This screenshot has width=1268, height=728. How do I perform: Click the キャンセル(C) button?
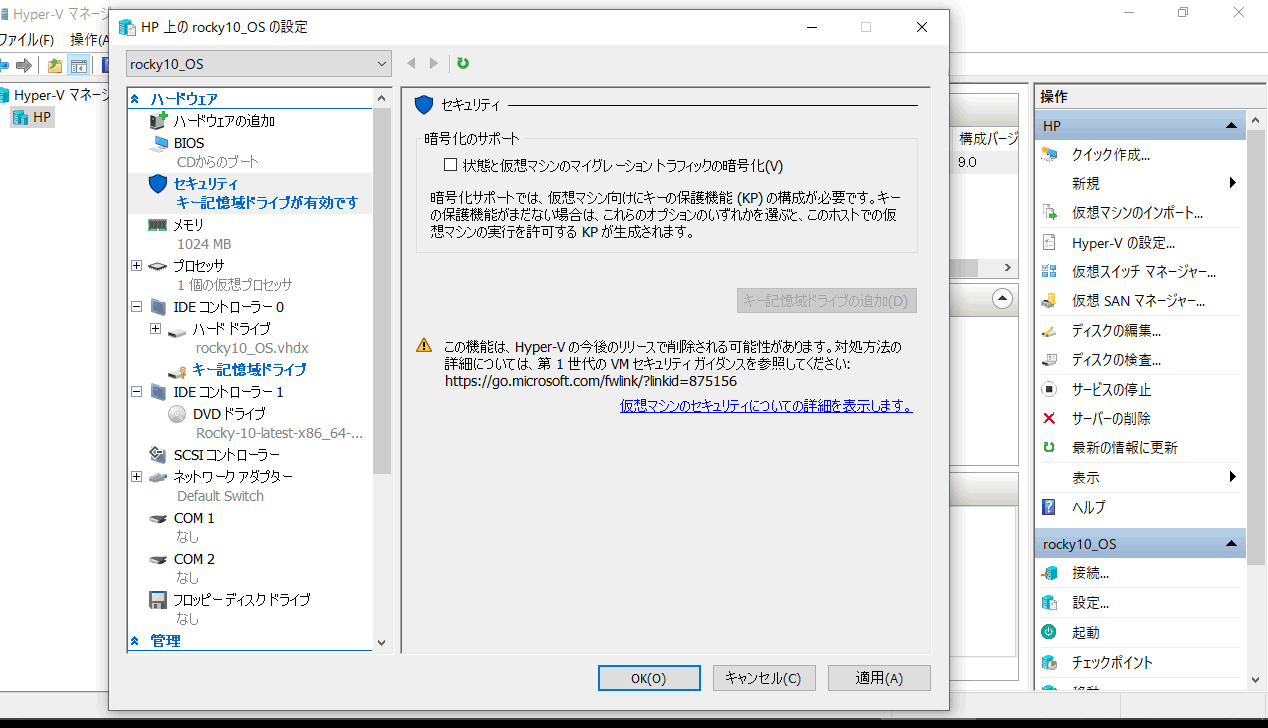[764, 678]
